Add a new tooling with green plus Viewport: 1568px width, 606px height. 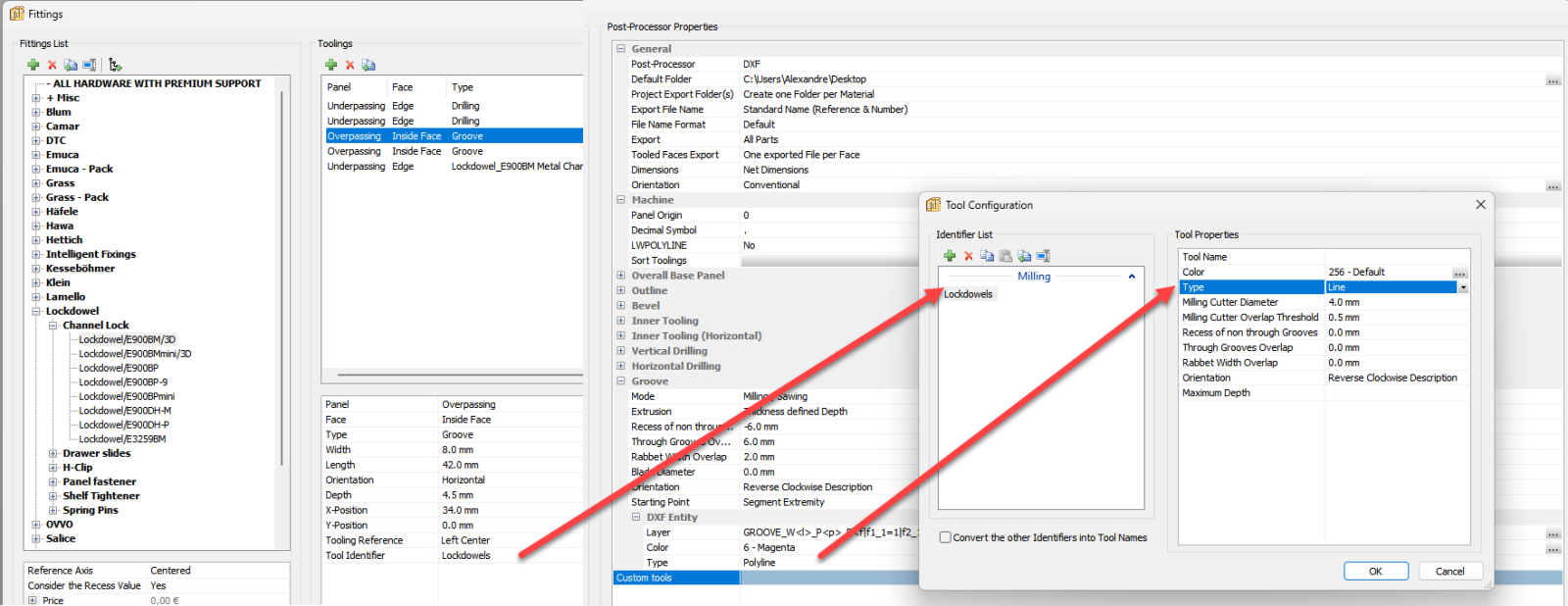331,65
